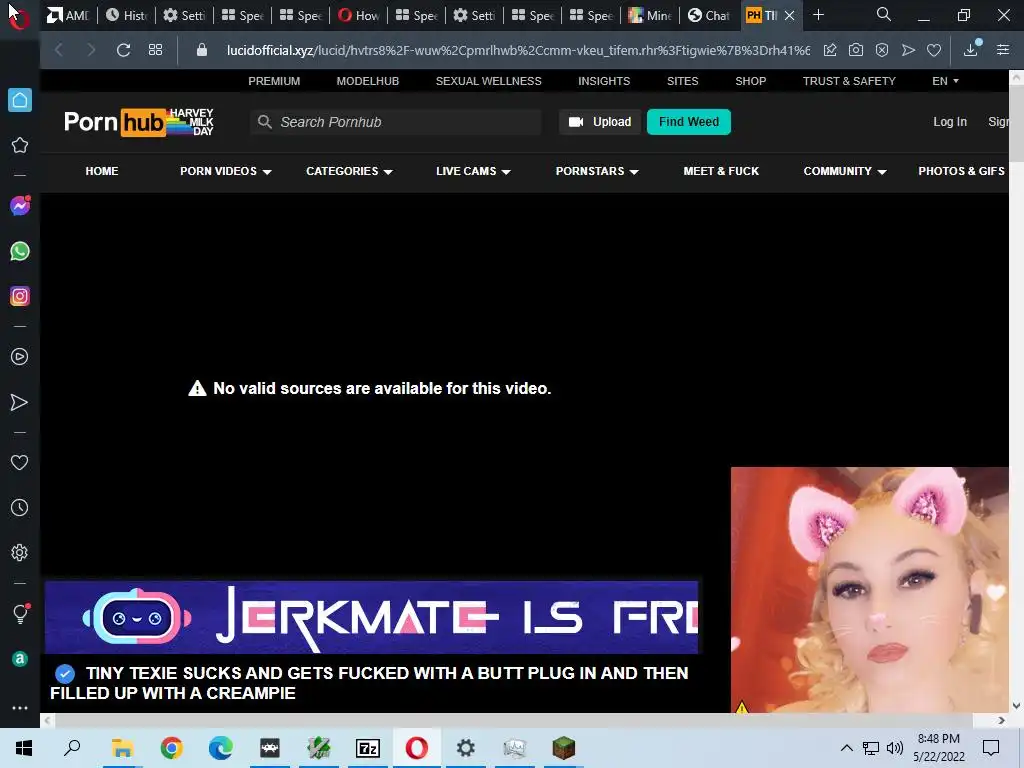The height and width of the screenshot is (768, 1024).
Task: Click the Jerkmate banner ad
Action: pos(371,617)
